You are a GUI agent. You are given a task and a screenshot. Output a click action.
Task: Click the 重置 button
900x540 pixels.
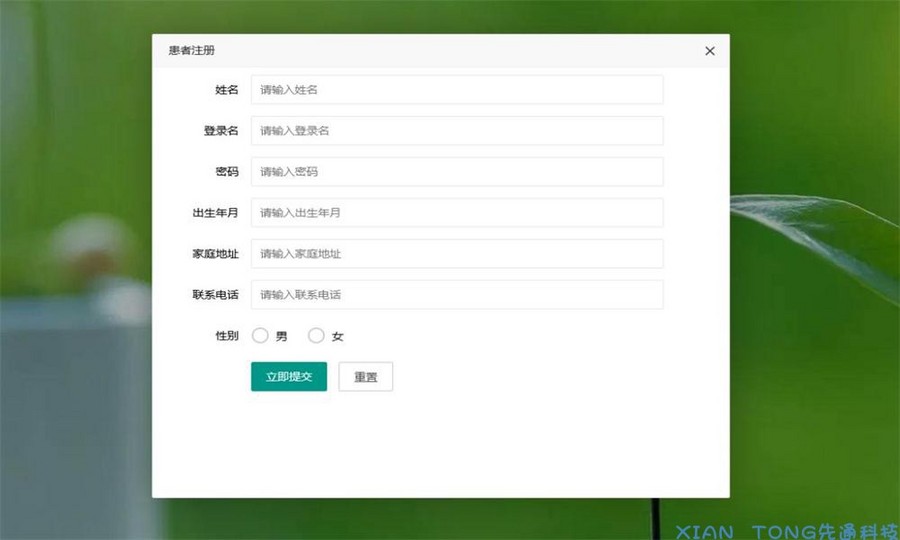click(366, 376)
